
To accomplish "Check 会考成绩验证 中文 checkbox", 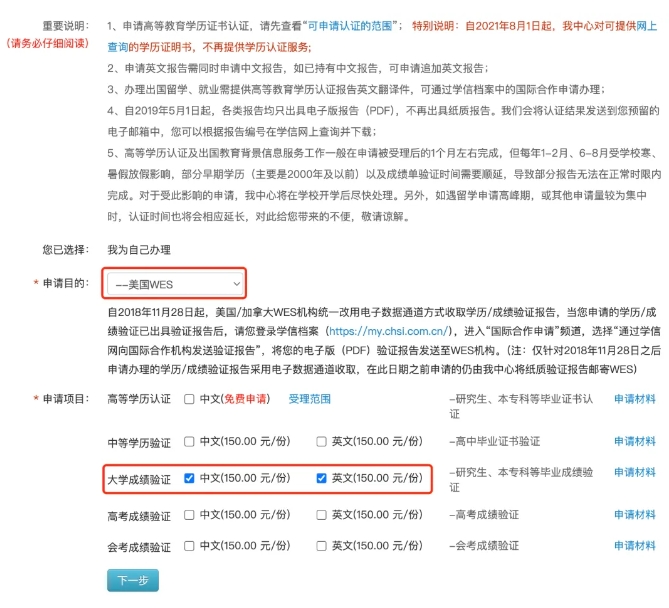I will 189,546.
